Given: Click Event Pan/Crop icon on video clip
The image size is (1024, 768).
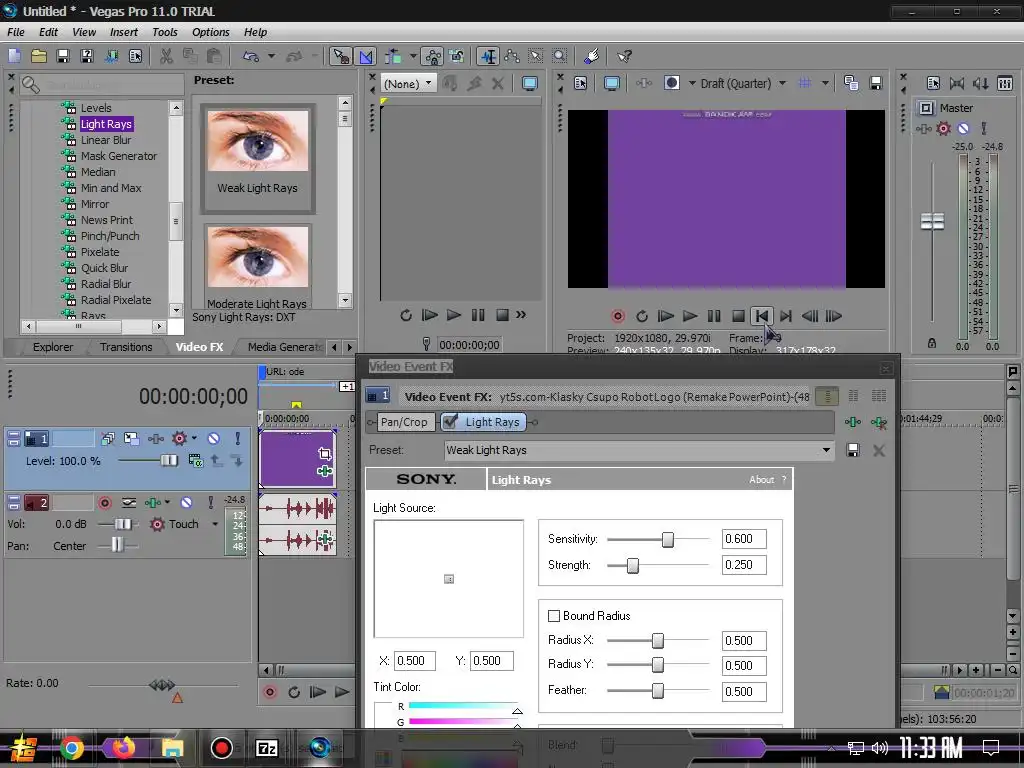Looking at the screenshot, I should click(x=324, y=453).
